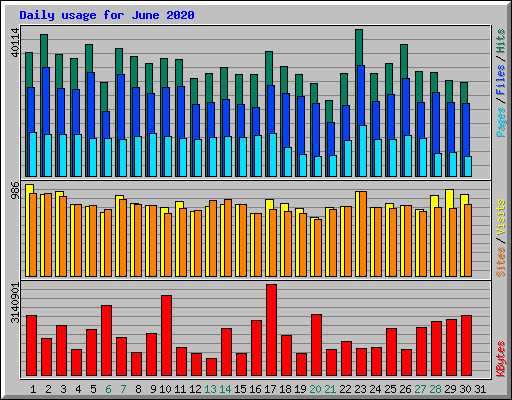This screenshot has height=400, width=512.
Task: Click the 'Daily usage for June 2020' title
Action: point(107,15)
